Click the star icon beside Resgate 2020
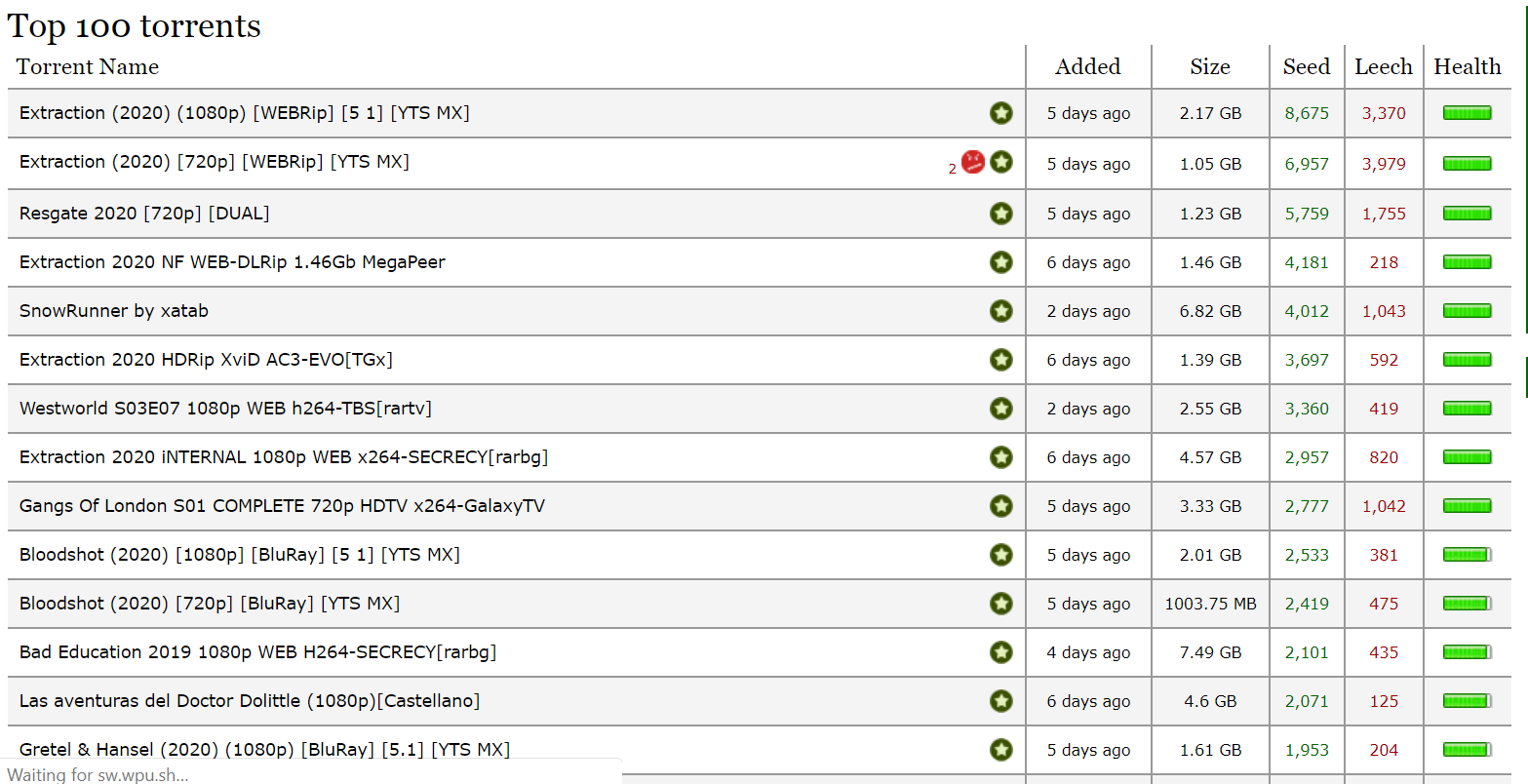1528x784 pixels. point(1001,214)
